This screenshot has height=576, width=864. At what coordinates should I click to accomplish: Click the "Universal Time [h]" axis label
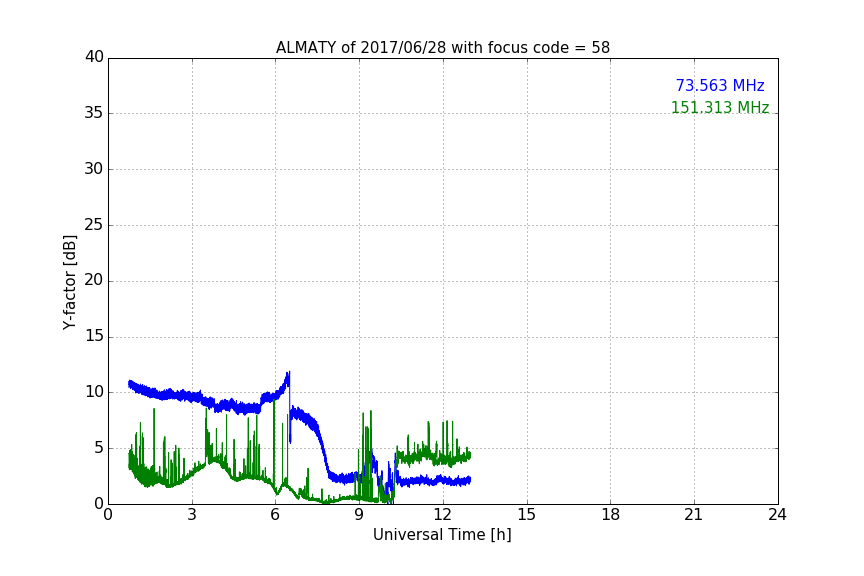click(x=442, y=535)
